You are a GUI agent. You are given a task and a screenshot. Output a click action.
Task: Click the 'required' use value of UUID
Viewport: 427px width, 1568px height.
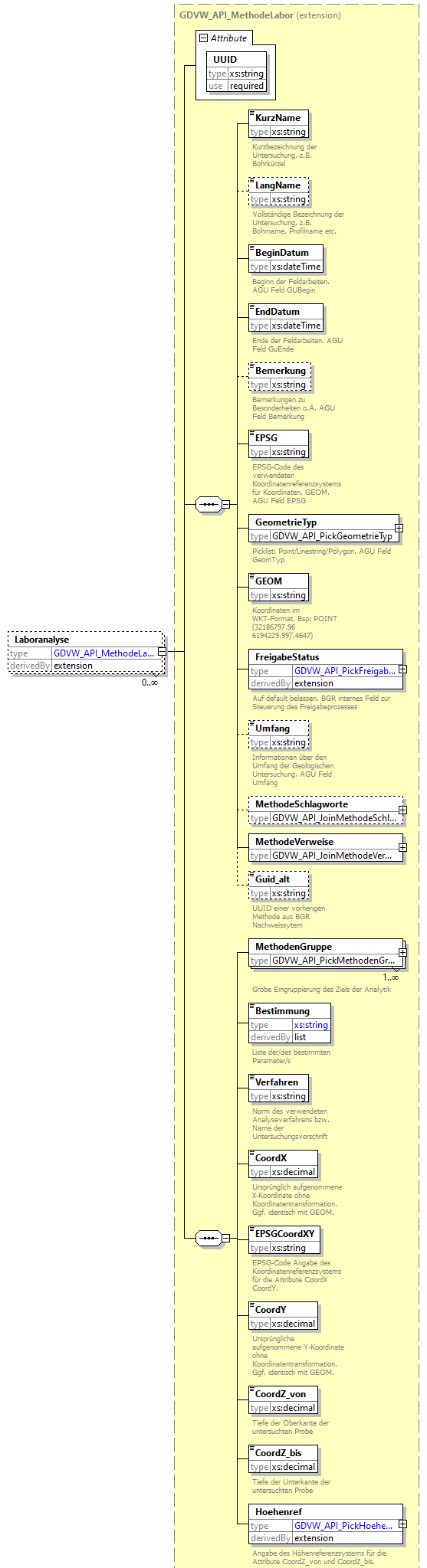pos(247,86)
